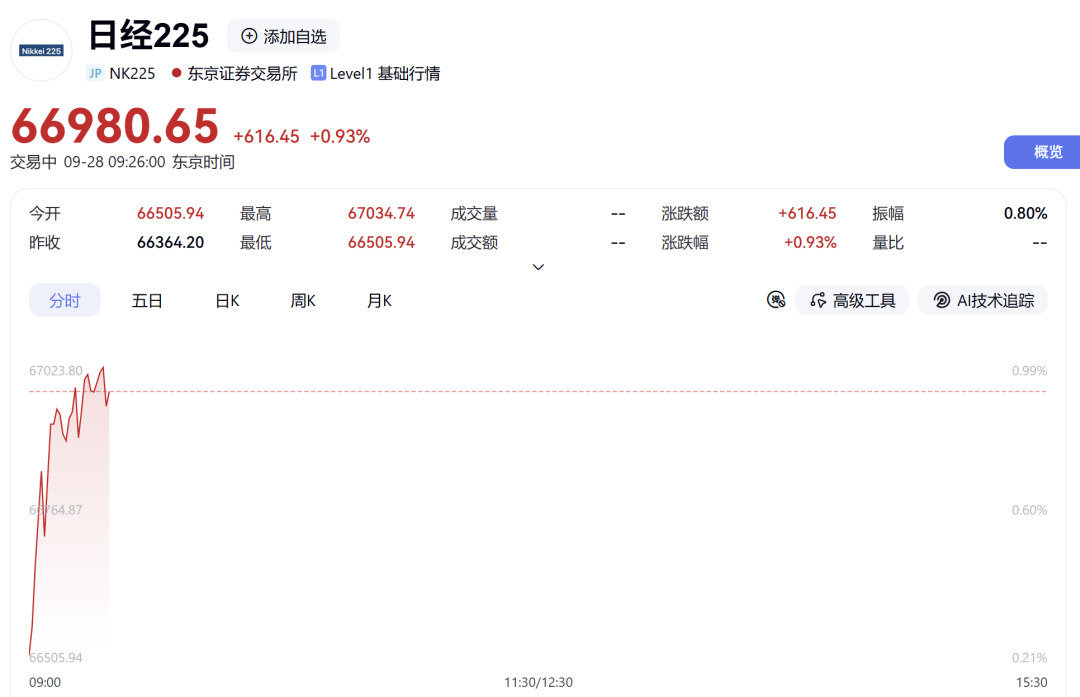Click the 交易中 09-28 09:26:00 timestamp
The image size is (1080, 697).
pos(123,162)
